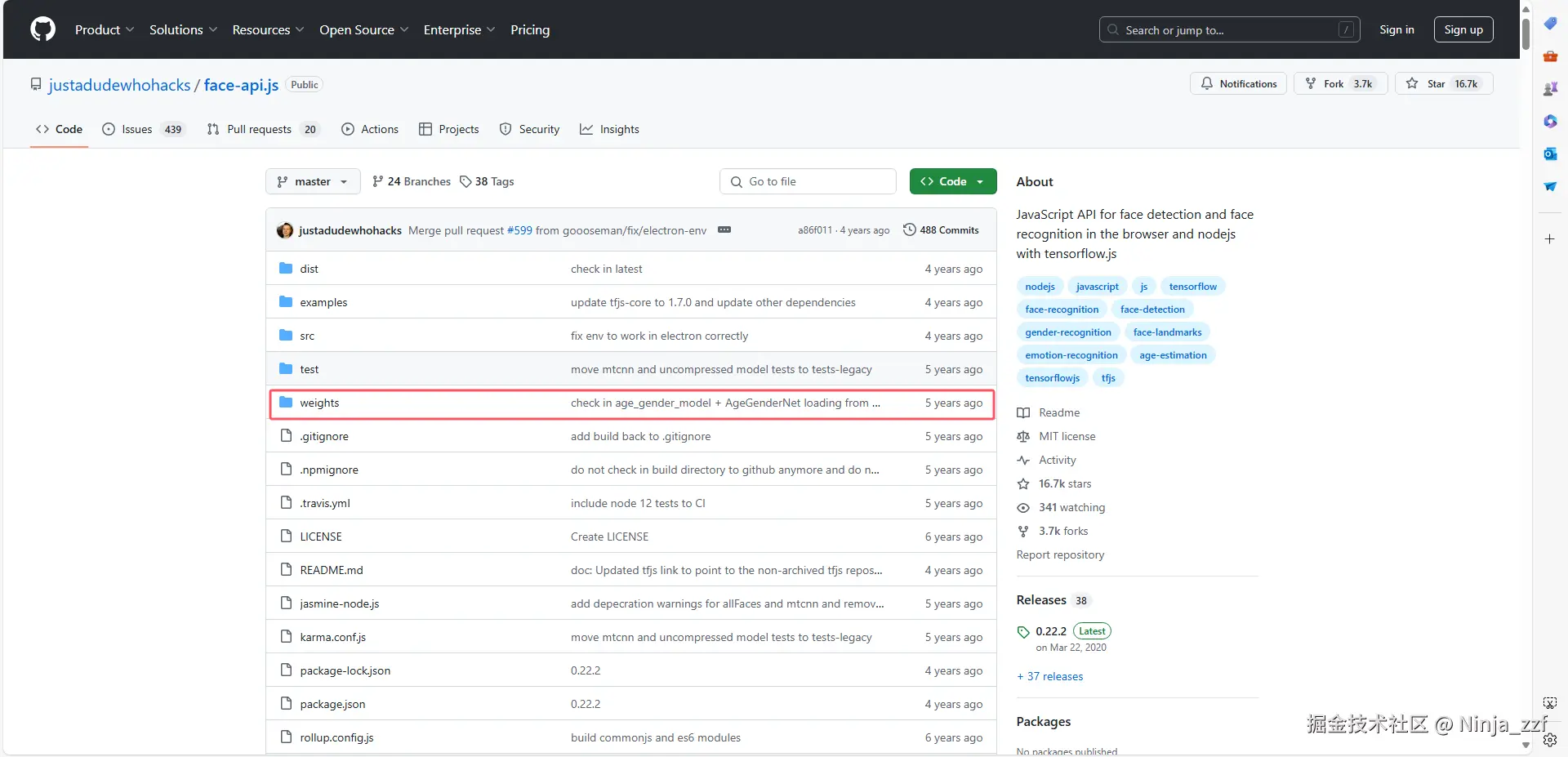Click the GitHub logo icon
This screenshot has height=757, width=1568.
point(42,29)
